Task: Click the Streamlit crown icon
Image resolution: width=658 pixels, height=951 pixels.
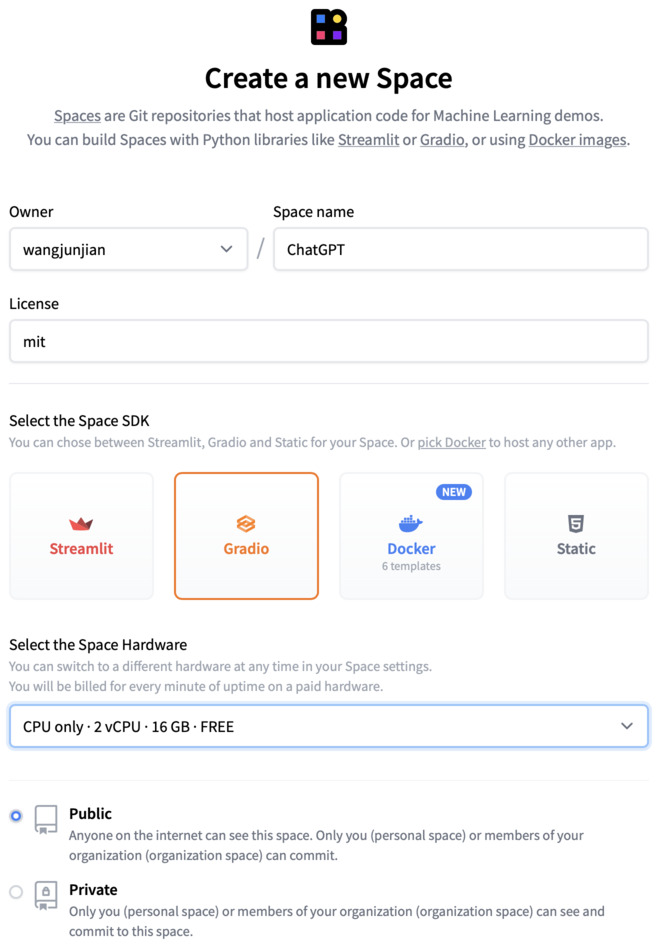Action: 81,524
